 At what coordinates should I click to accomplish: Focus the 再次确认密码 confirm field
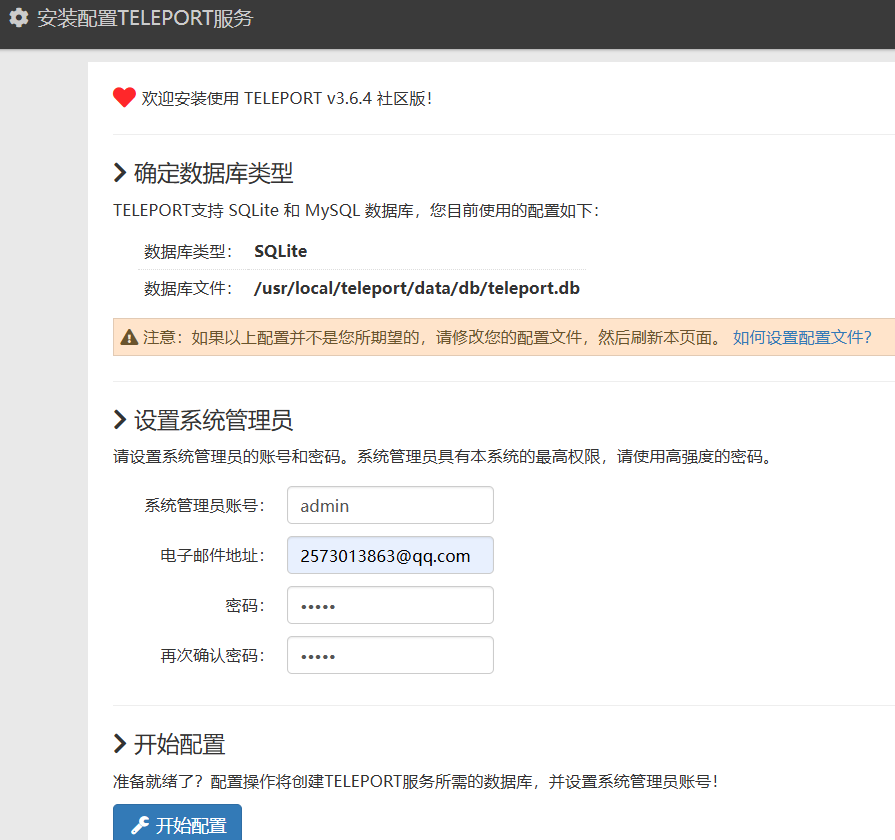tap(390, 655)
